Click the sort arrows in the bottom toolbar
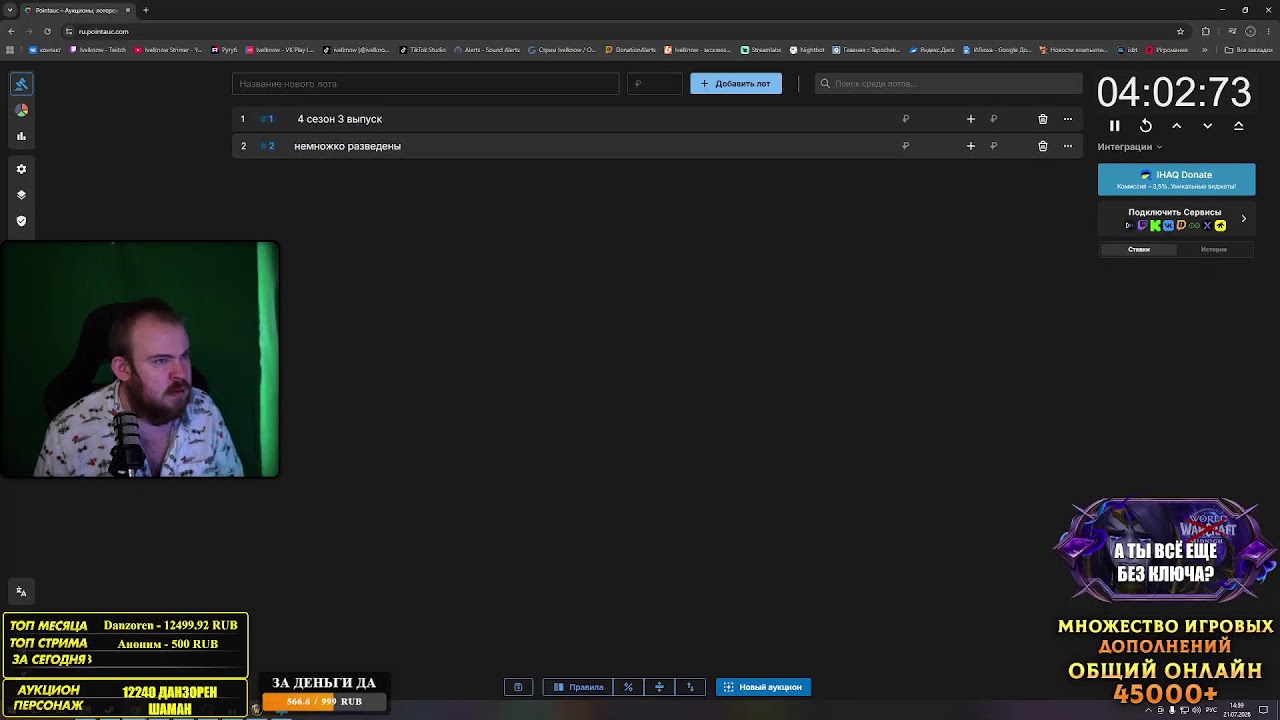The image size is (1280, 720). tap(690, 687)
